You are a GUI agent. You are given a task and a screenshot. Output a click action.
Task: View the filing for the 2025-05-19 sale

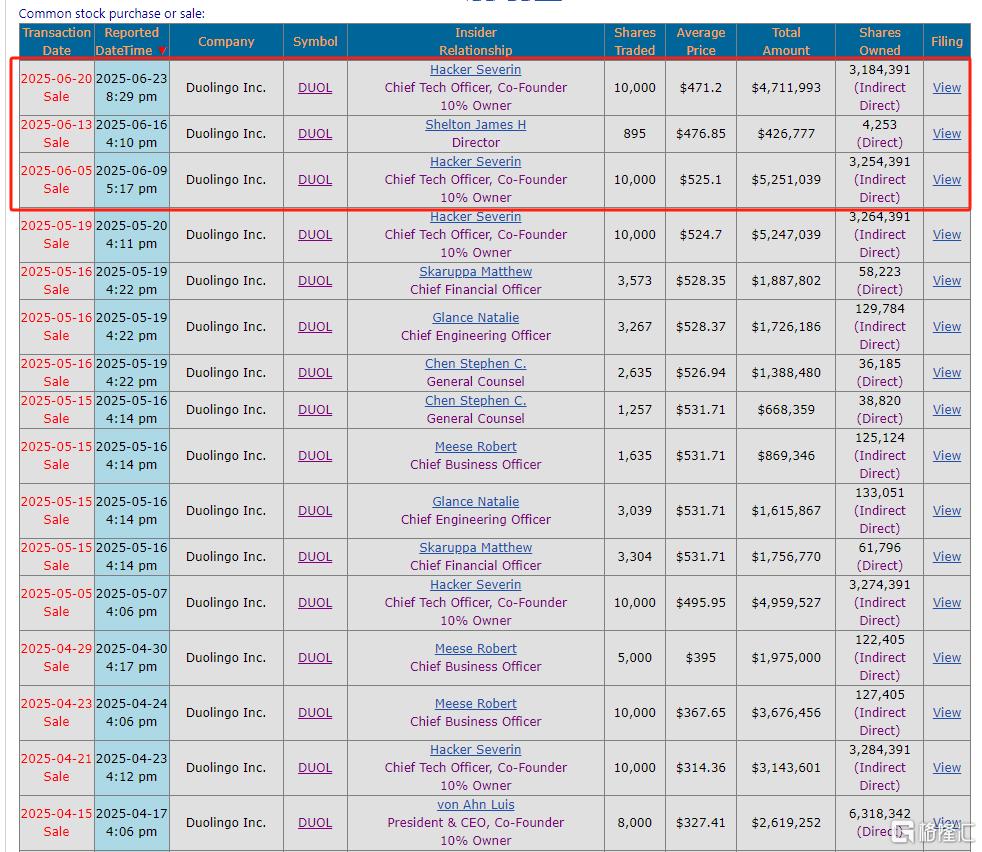pos(946,235)
